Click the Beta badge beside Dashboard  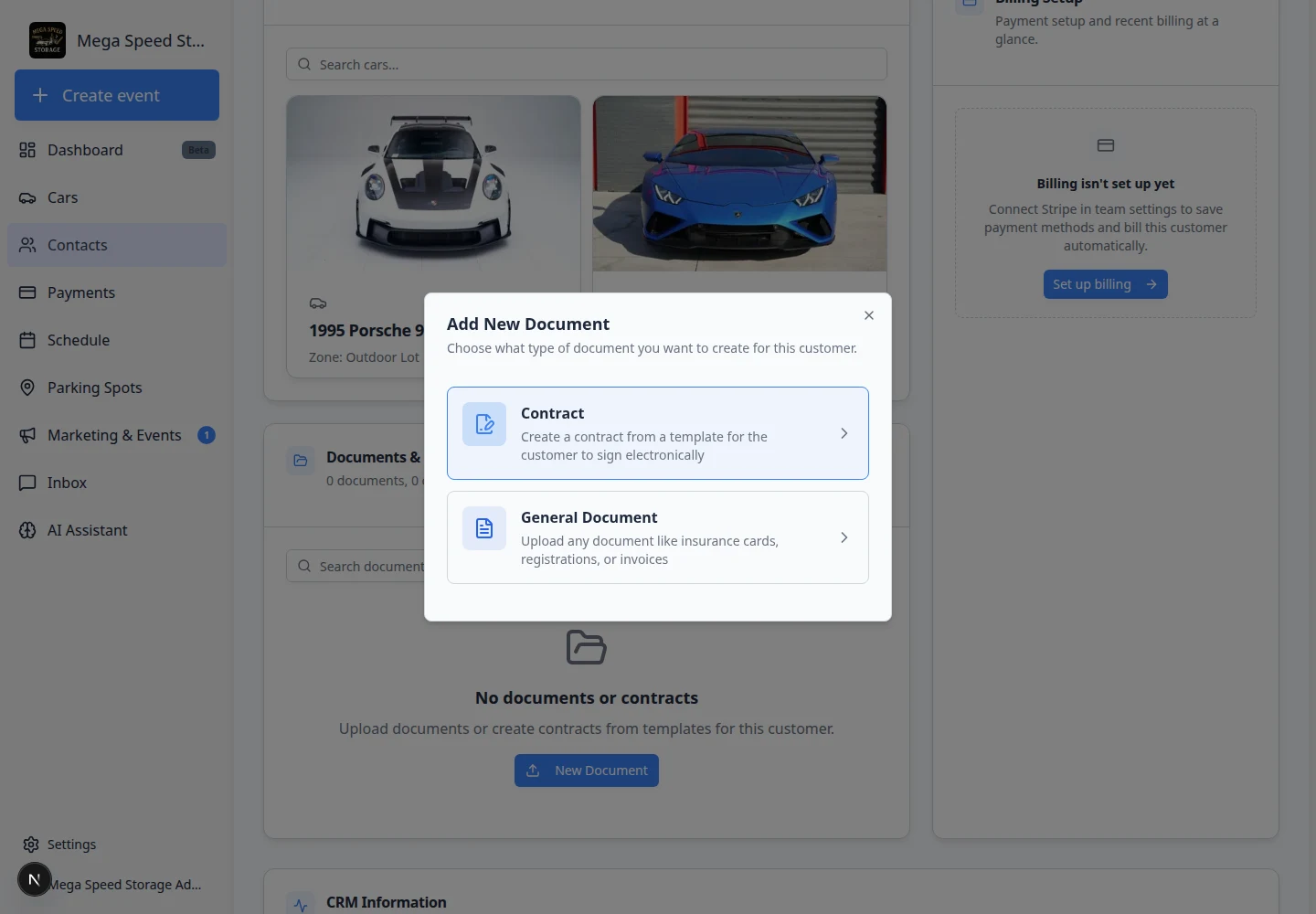point(198,150)
